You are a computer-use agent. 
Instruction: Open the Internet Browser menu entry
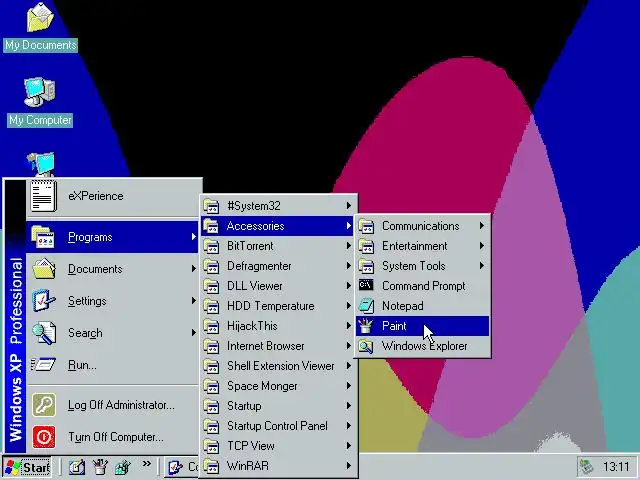(x=278, y=346)
